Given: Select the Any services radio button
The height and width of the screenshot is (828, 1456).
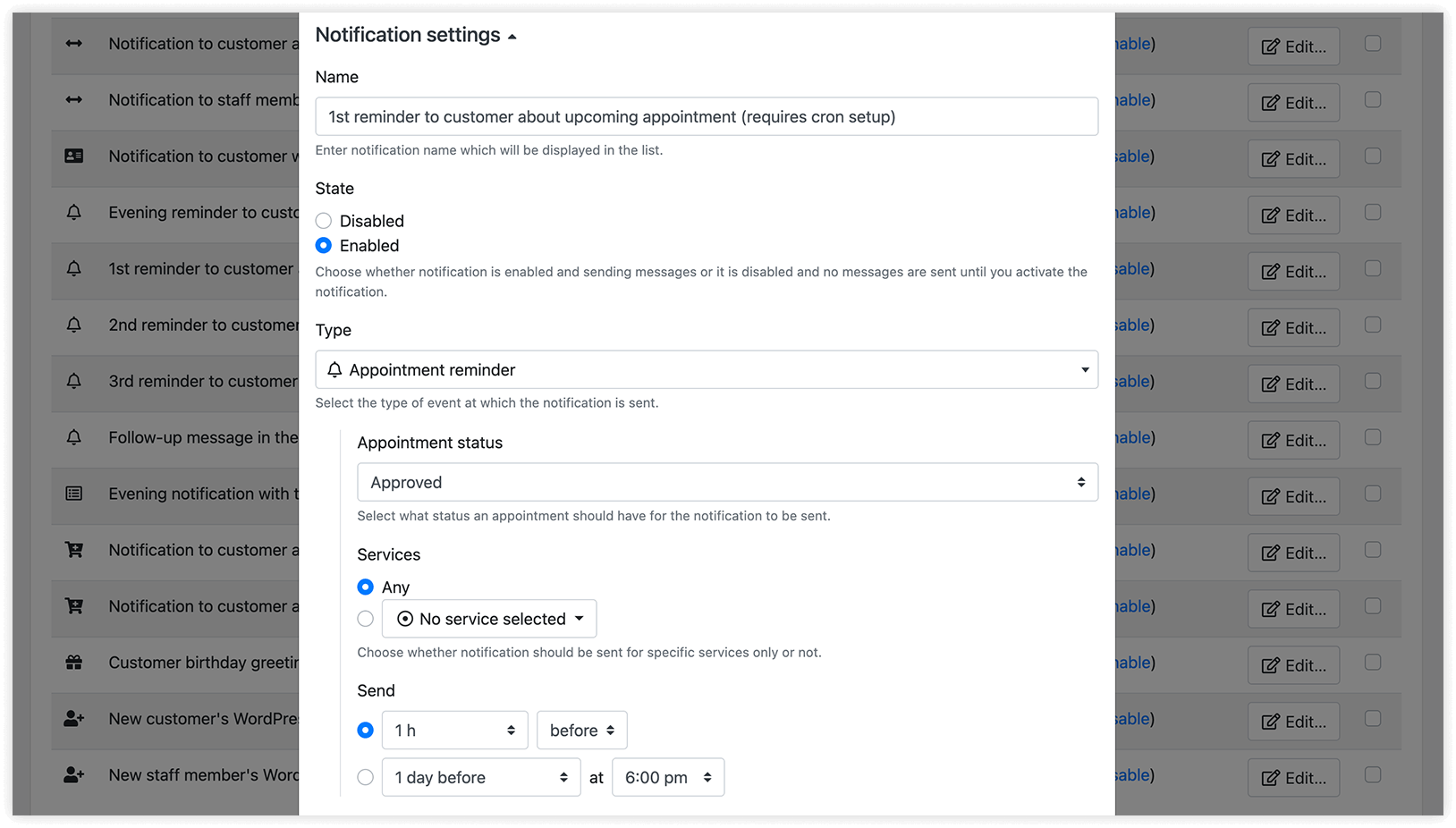Looking at the screenshot, I should coord(366,587).
